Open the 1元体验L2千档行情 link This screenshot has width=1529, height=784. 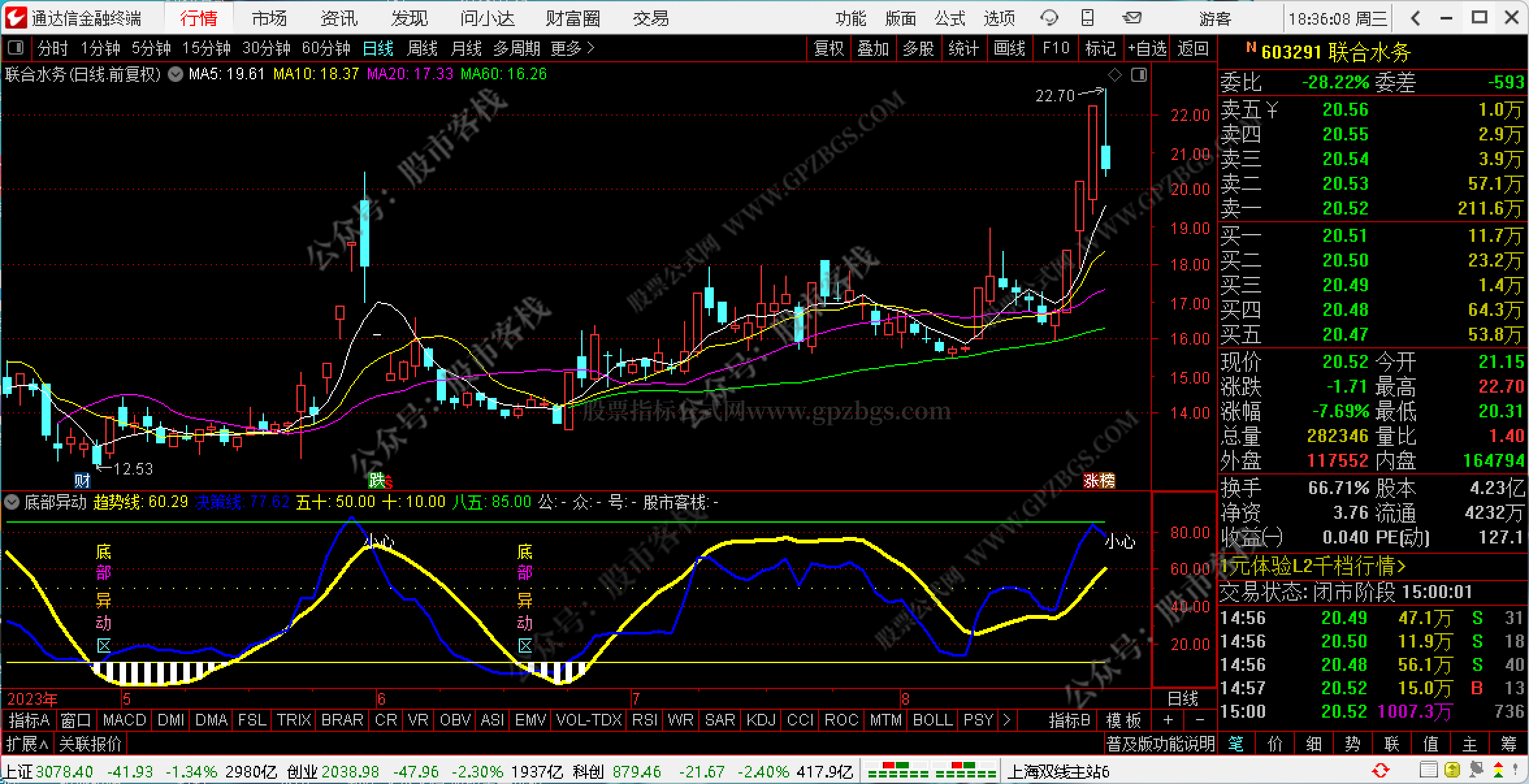(x=1313, y=566)
